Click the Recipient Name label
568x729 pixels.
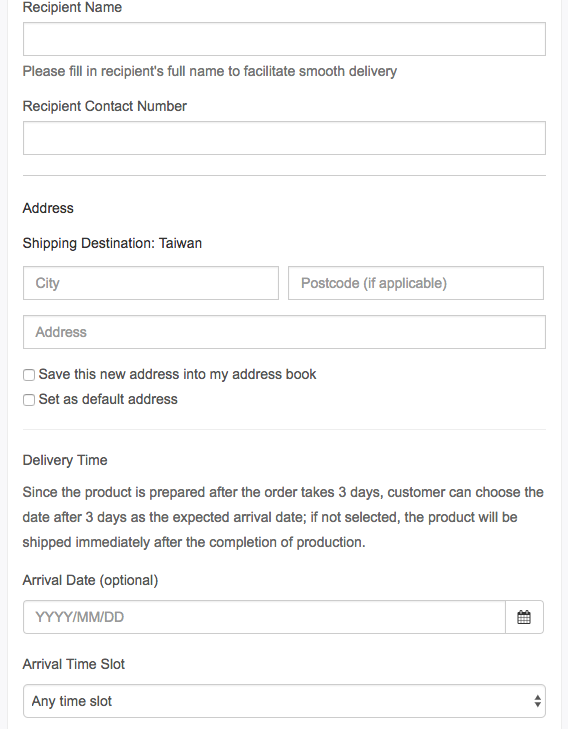coord(72,7)
